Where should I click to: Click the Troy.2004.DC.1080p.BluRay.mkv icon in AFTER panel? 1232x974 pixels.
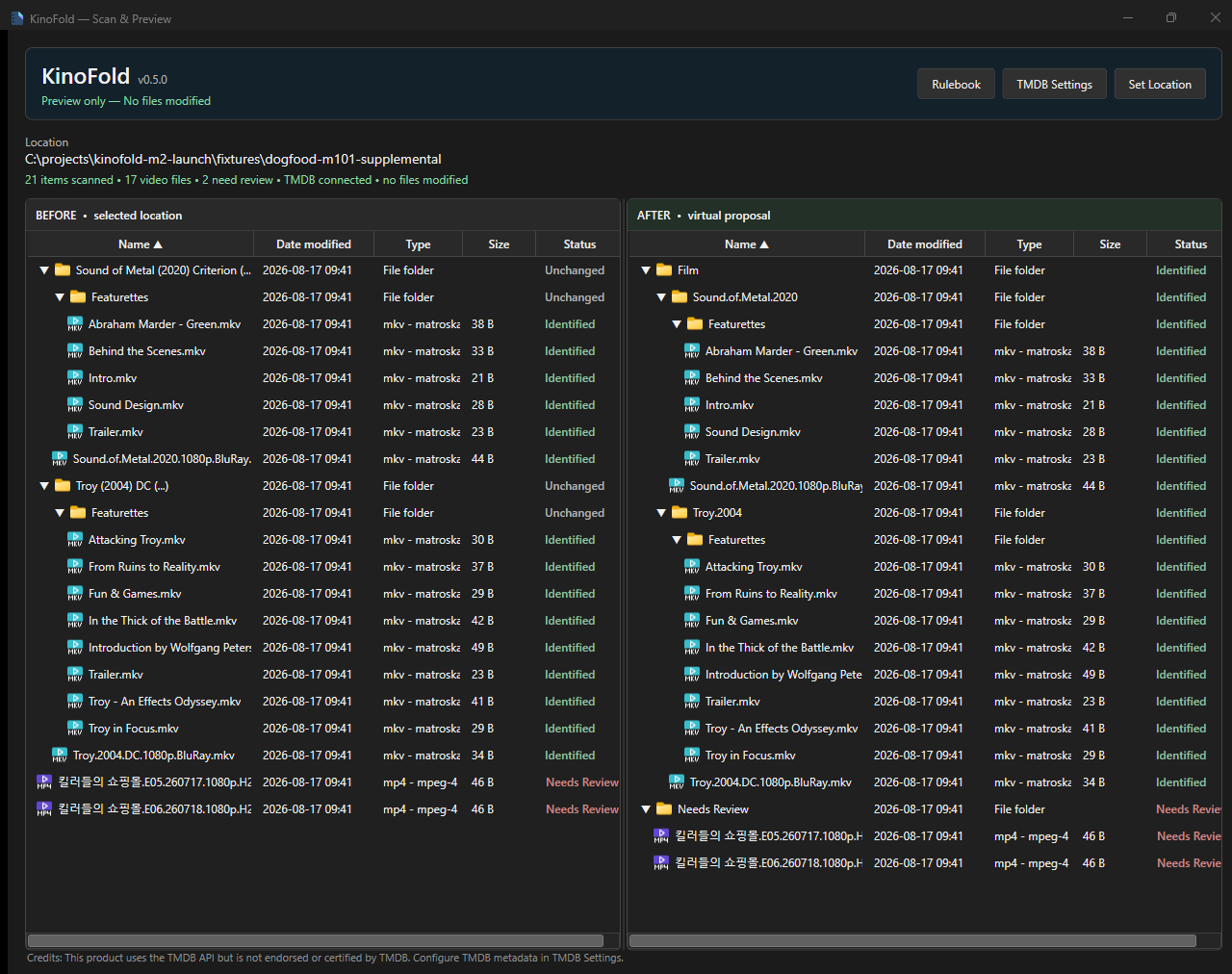pyautogui.click(x=677, y=782)
